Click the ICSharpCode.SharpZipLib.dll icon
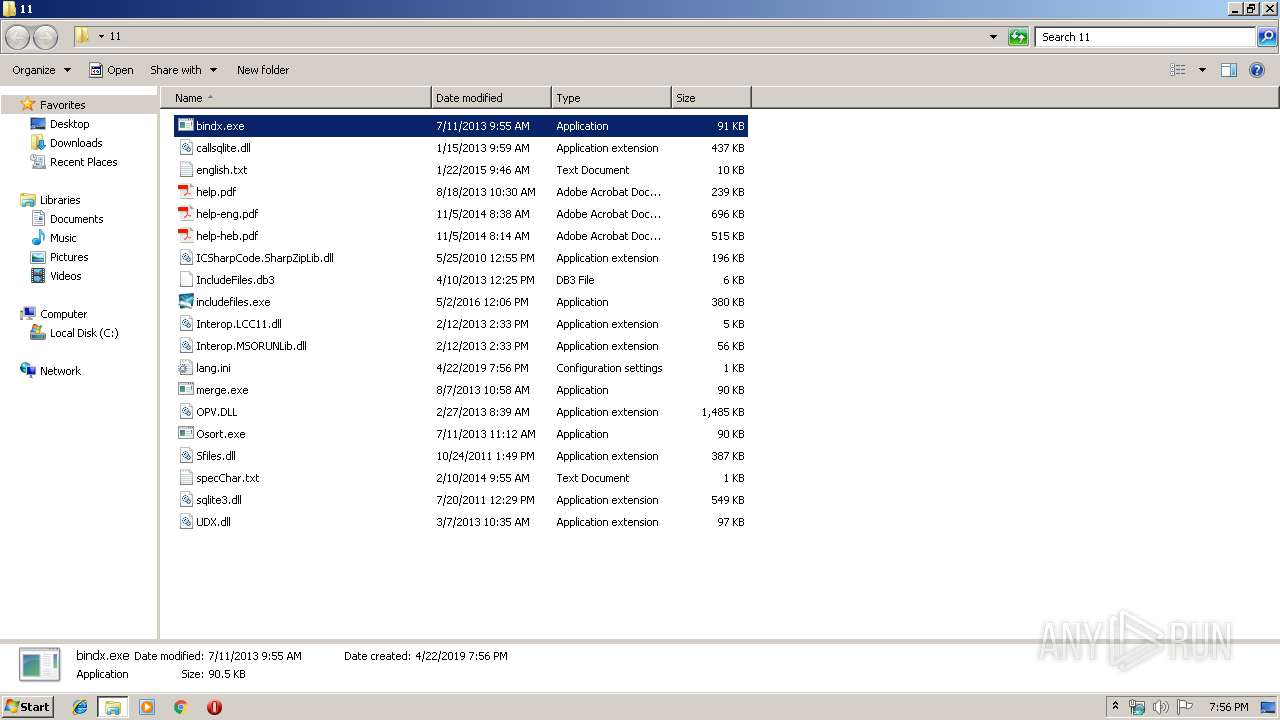The width and height of the screenshot is (1280, 720). pyautogui.click(x=185, y=258)
